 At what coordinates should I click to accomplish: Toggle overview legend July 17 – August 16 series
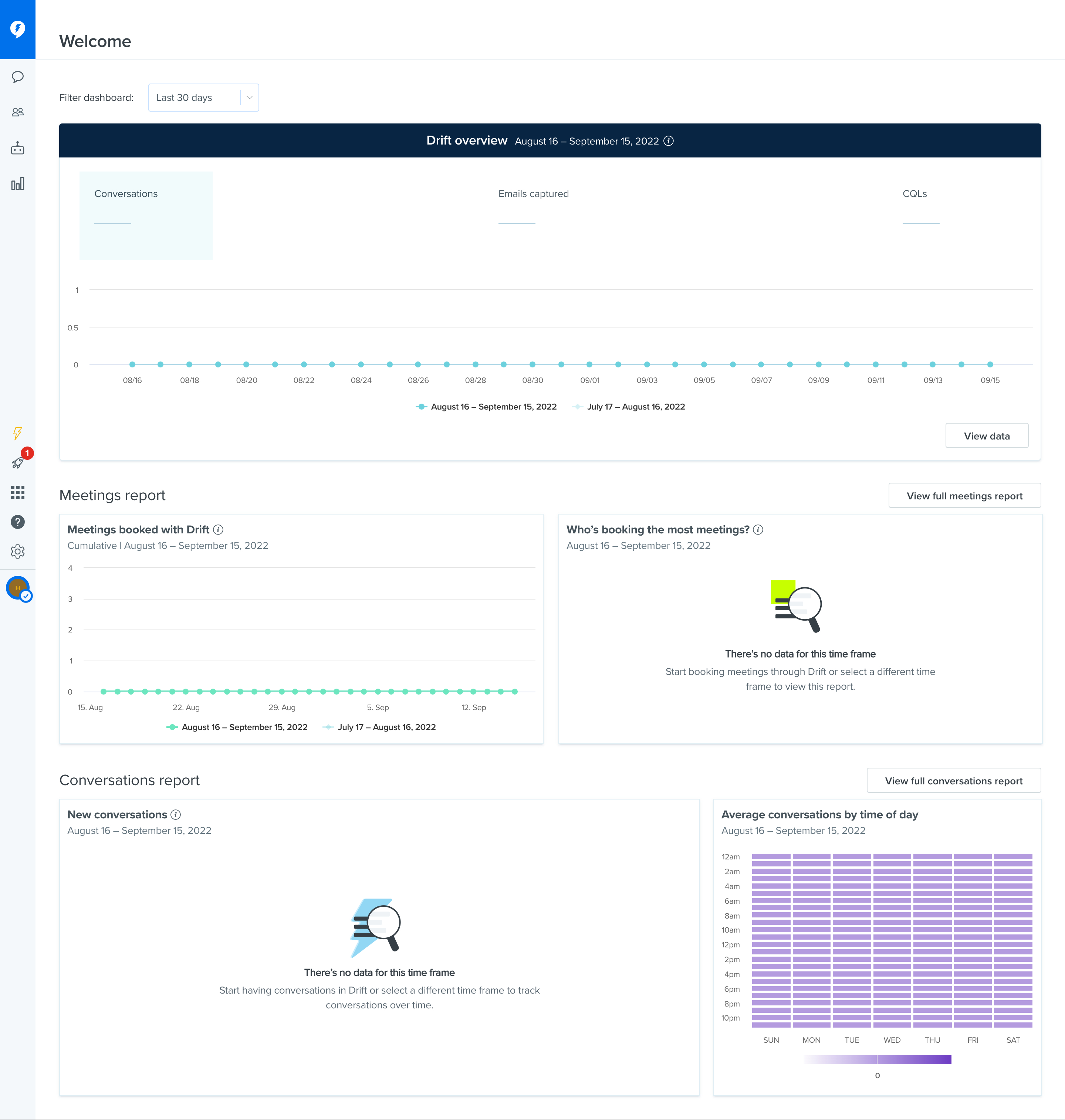click(628, 407)
